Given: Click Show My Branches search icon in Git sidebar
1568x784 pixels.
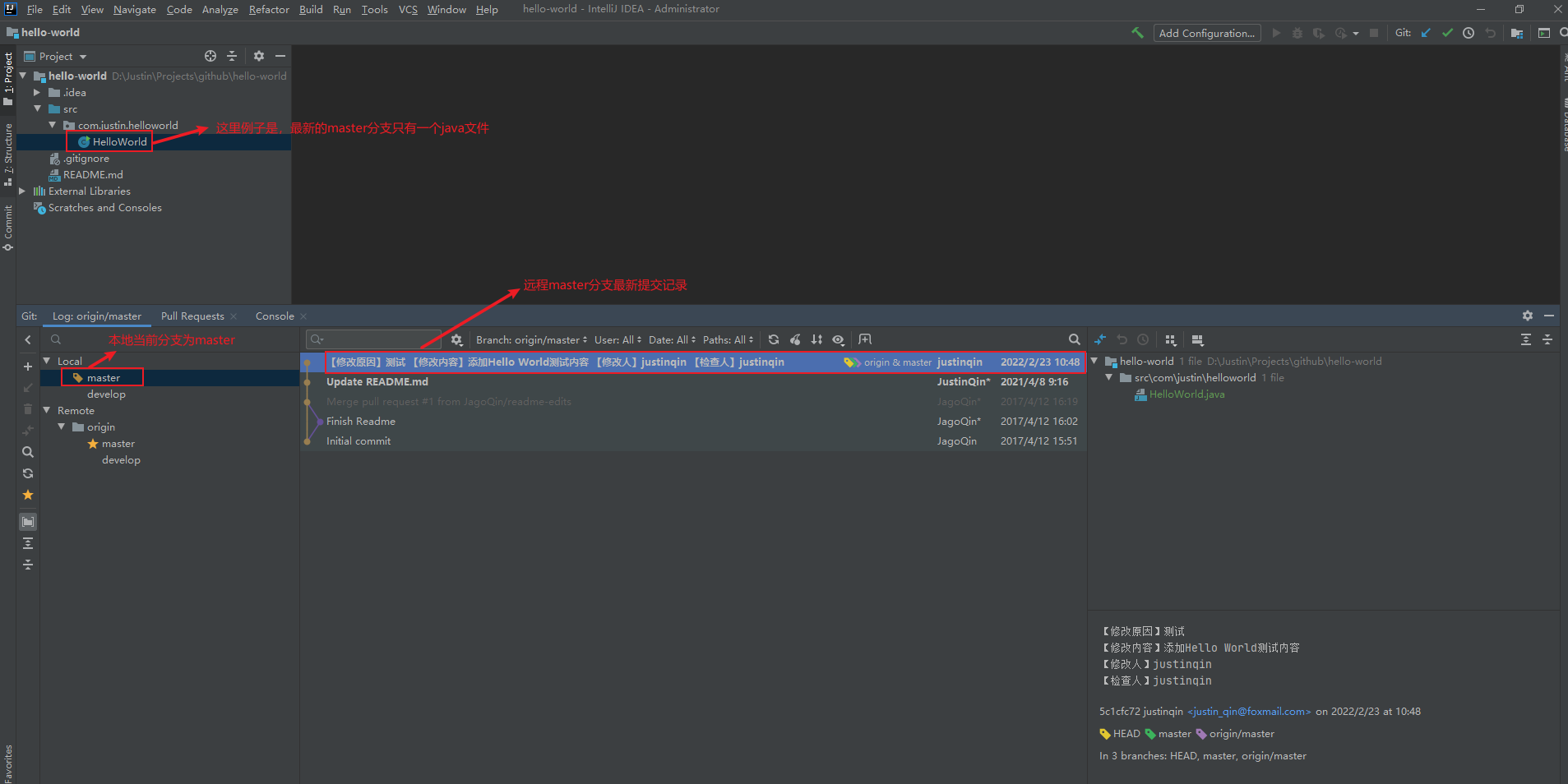Looking at the screenshot, I should click(x=28, y=452).
